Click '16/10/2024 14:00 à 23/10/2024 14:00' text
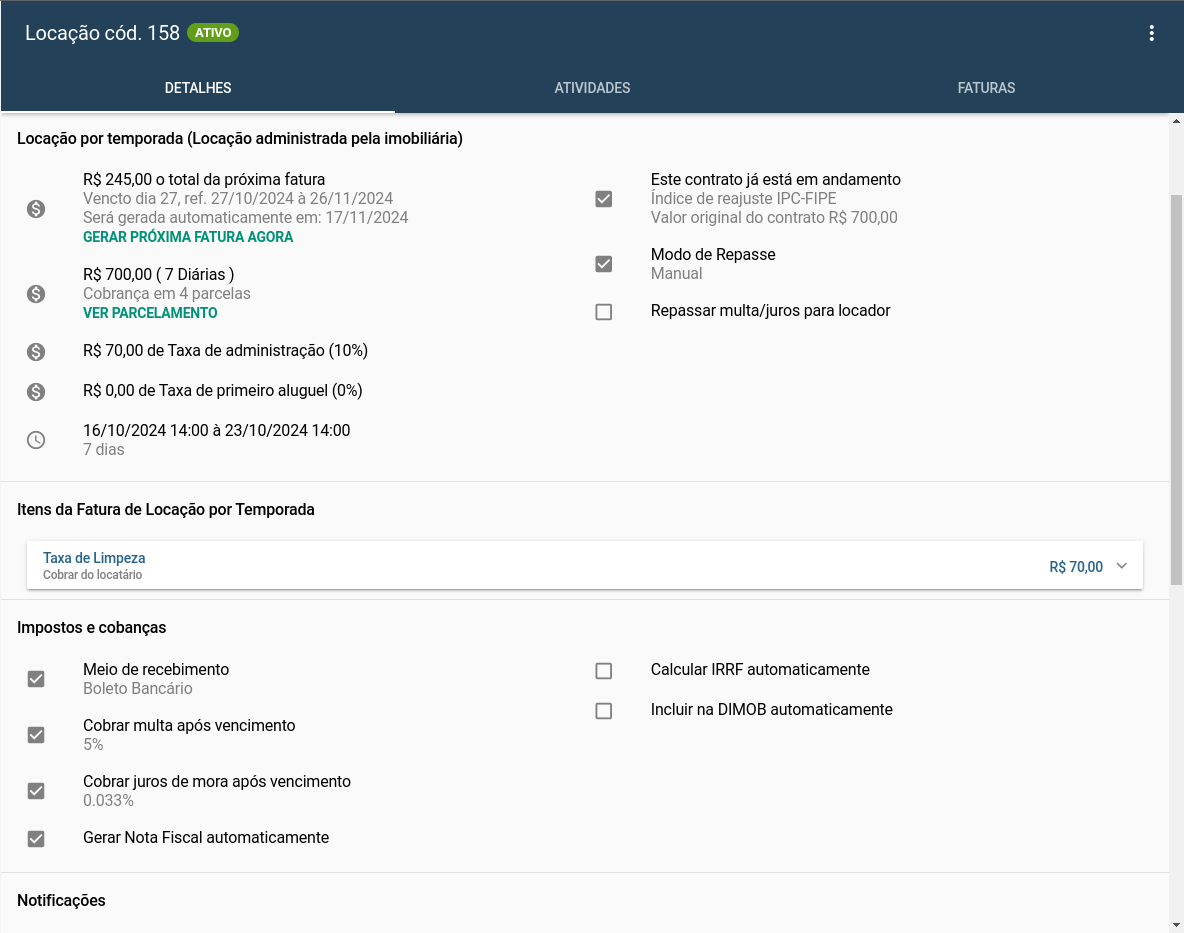 217,430
